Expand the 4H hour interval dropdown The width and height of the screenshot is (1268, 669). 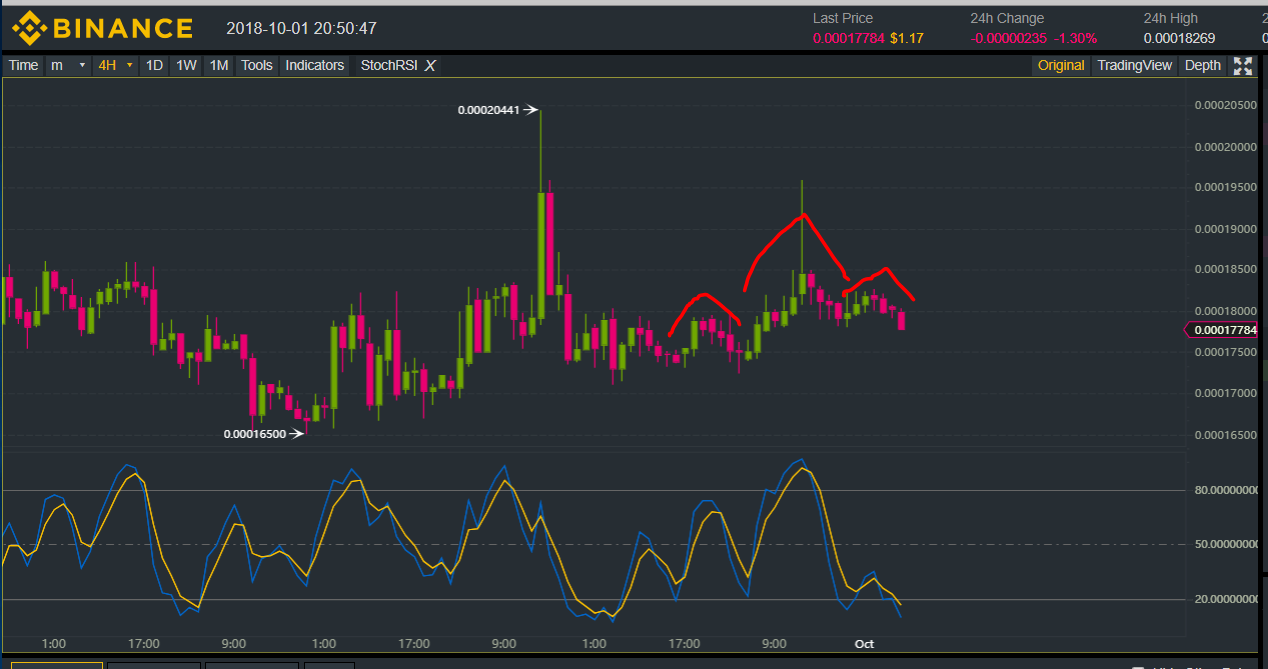click(115, 66)
